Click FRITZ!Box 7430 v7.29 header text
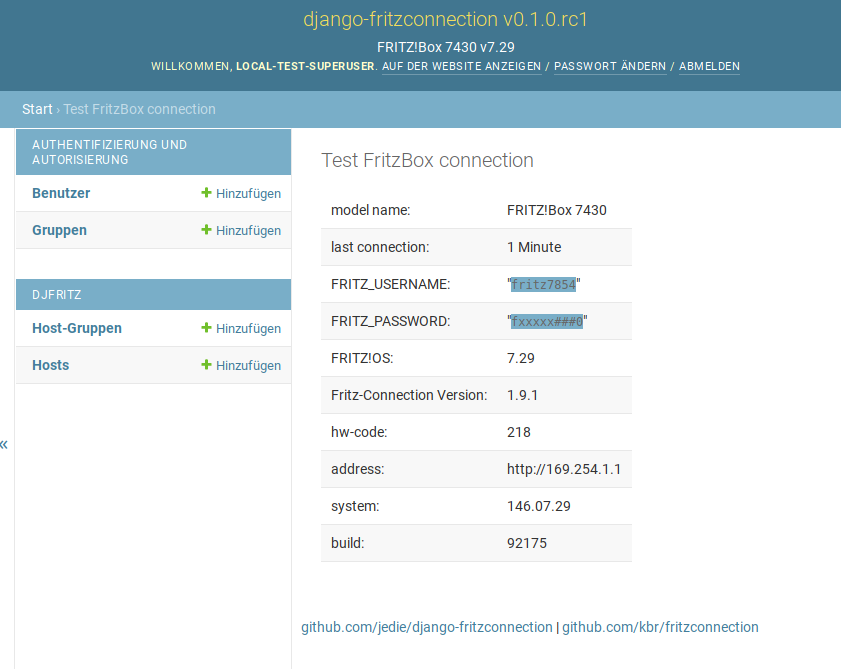Viewport: 841px width, 669px height. pos(446,47)
